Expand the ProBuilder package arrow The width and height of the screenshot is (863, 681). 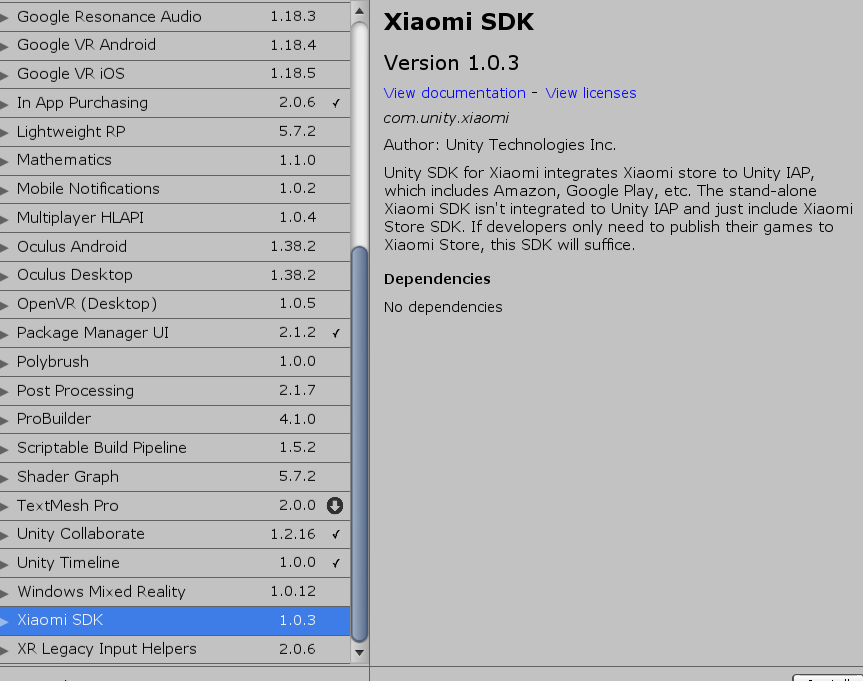pos(4,420)
